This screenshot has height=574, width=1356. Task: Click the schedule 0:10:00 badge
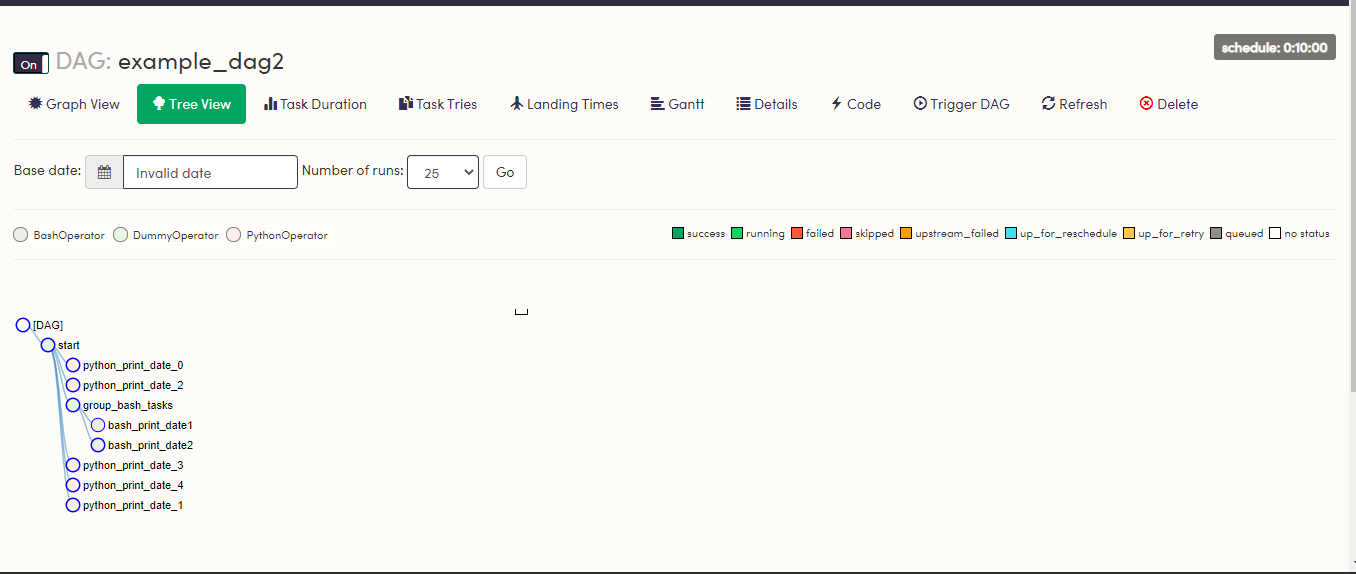click(1274, 47)
